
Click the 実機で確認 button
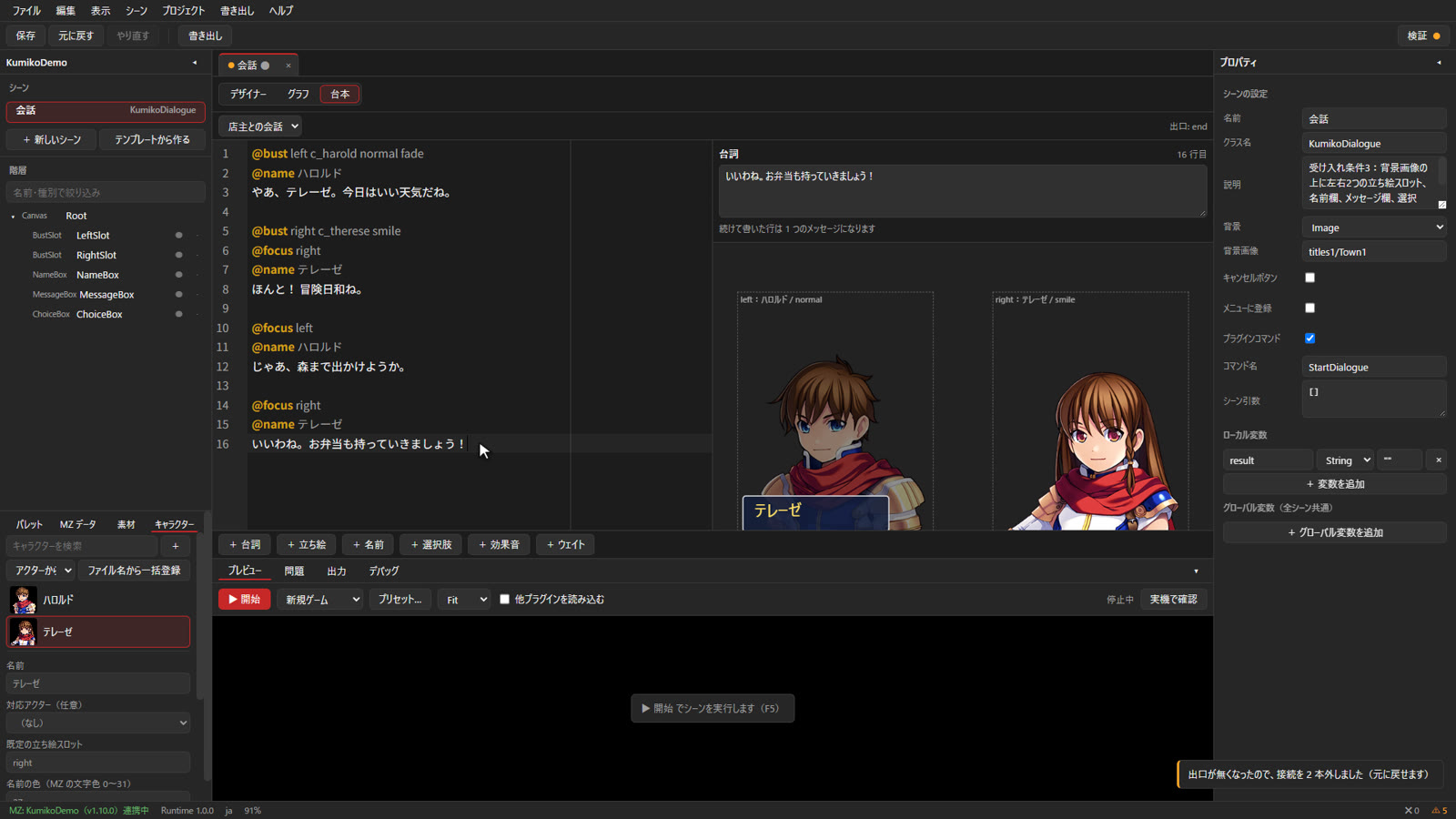pyautogui.click(x=1173, y=600)
